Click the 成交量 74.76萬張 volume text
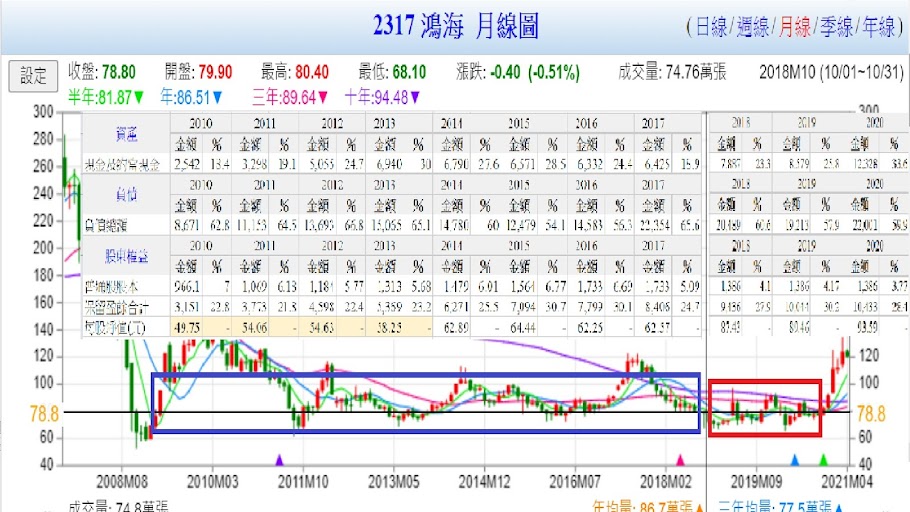The height and width of the screenshot is (512, 910). pyautogui.click(x=672, y=72)
